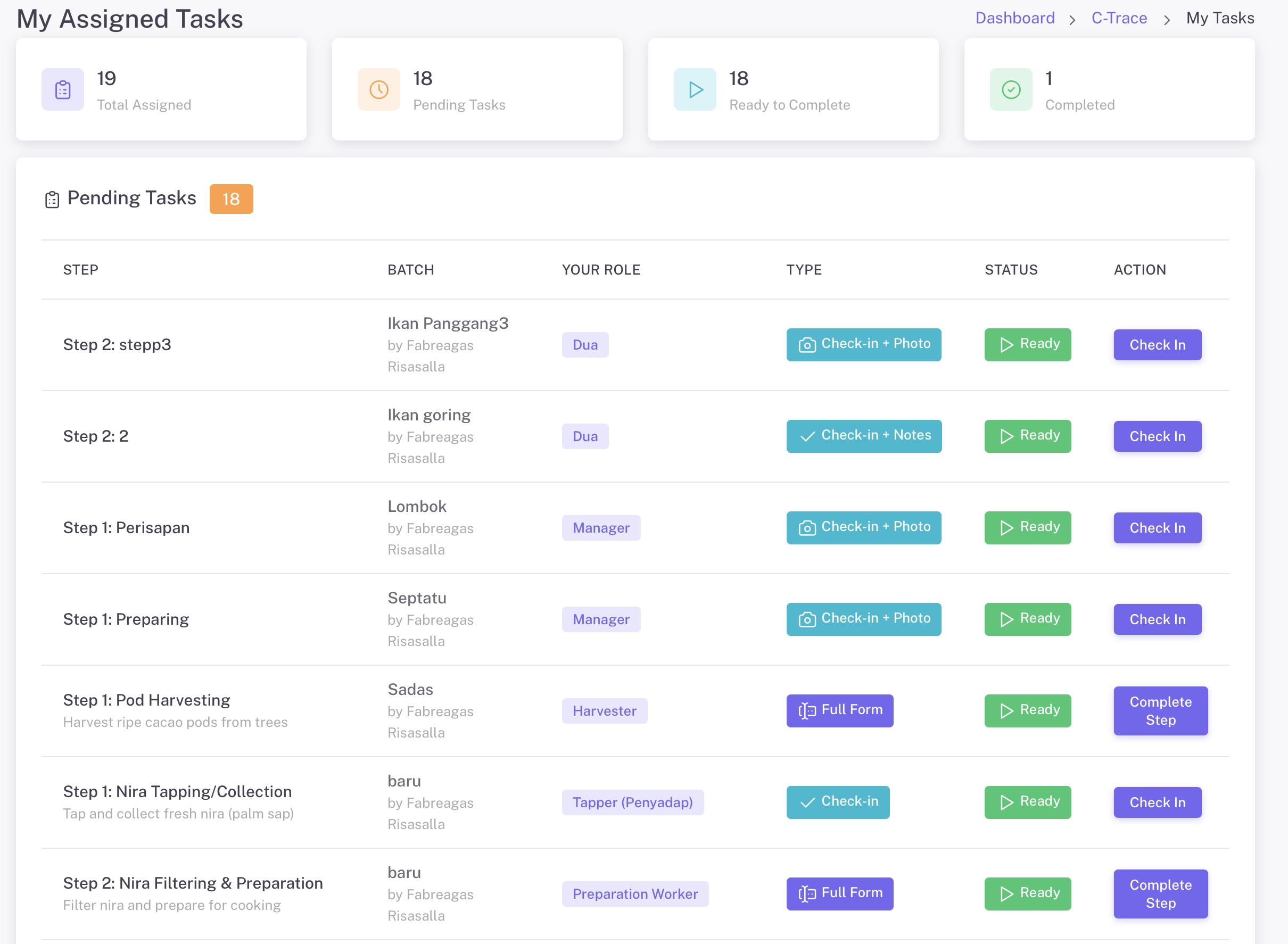Click the Harvester role tag
Screen dimensions: 1288x944
604,710
